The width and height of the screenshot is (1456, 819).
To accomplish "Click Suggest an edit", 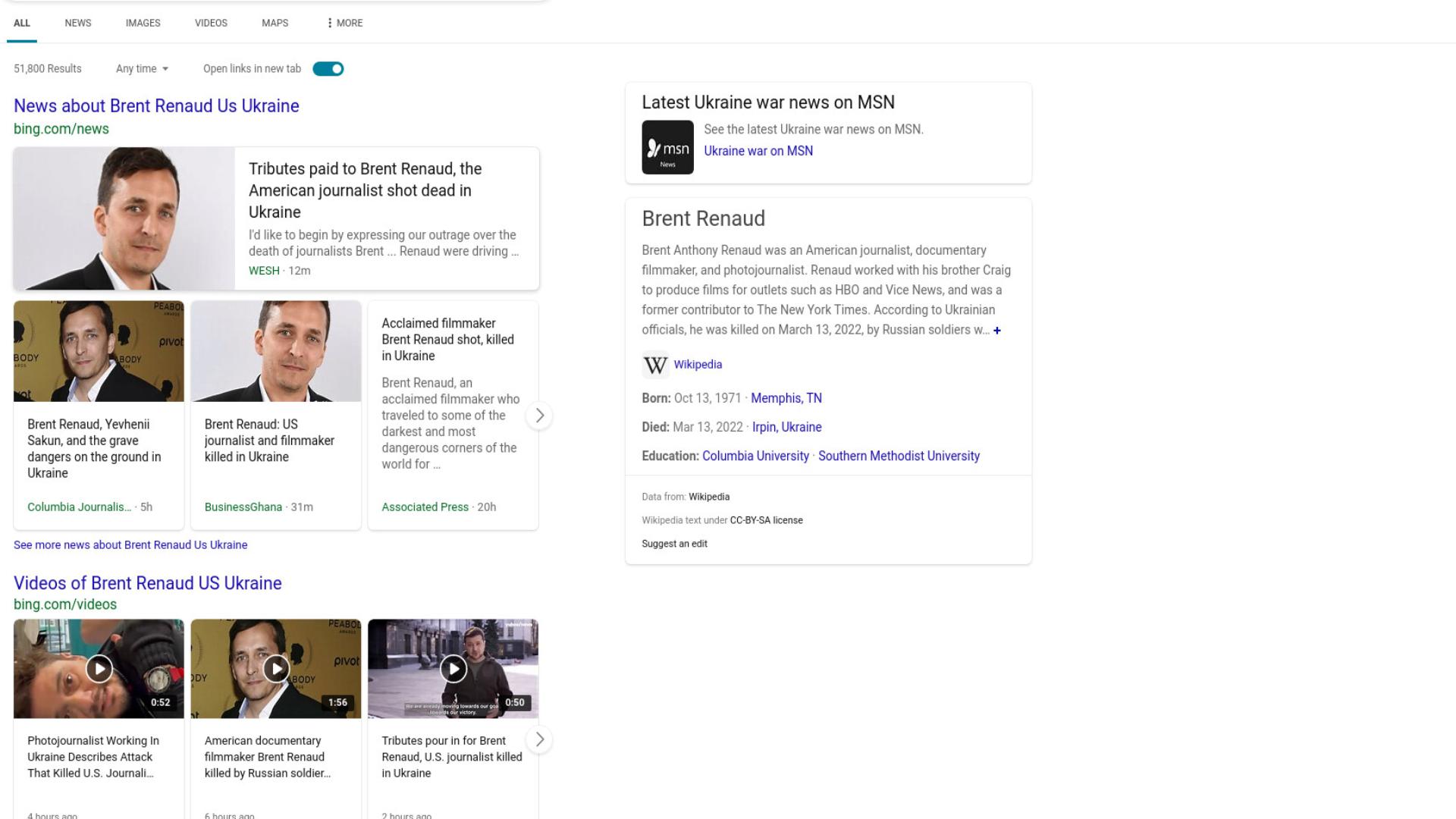I will tap(674, 544).
